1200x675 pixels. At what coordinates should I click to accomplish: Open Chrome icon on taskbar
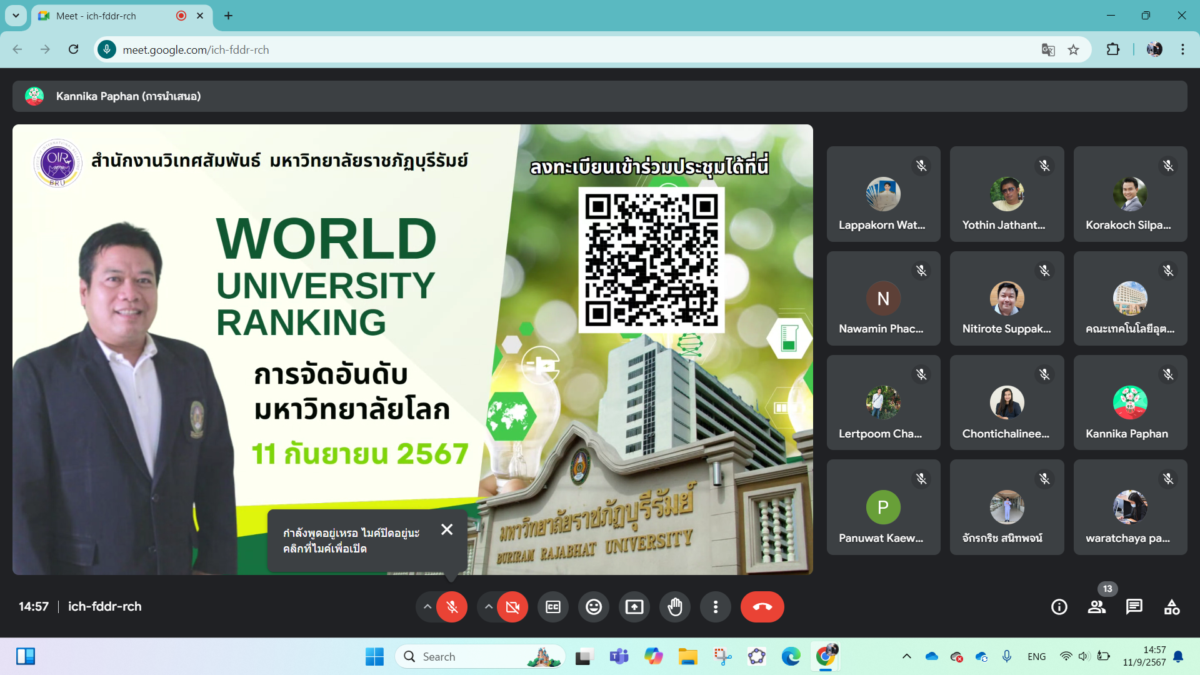point(826,656)
